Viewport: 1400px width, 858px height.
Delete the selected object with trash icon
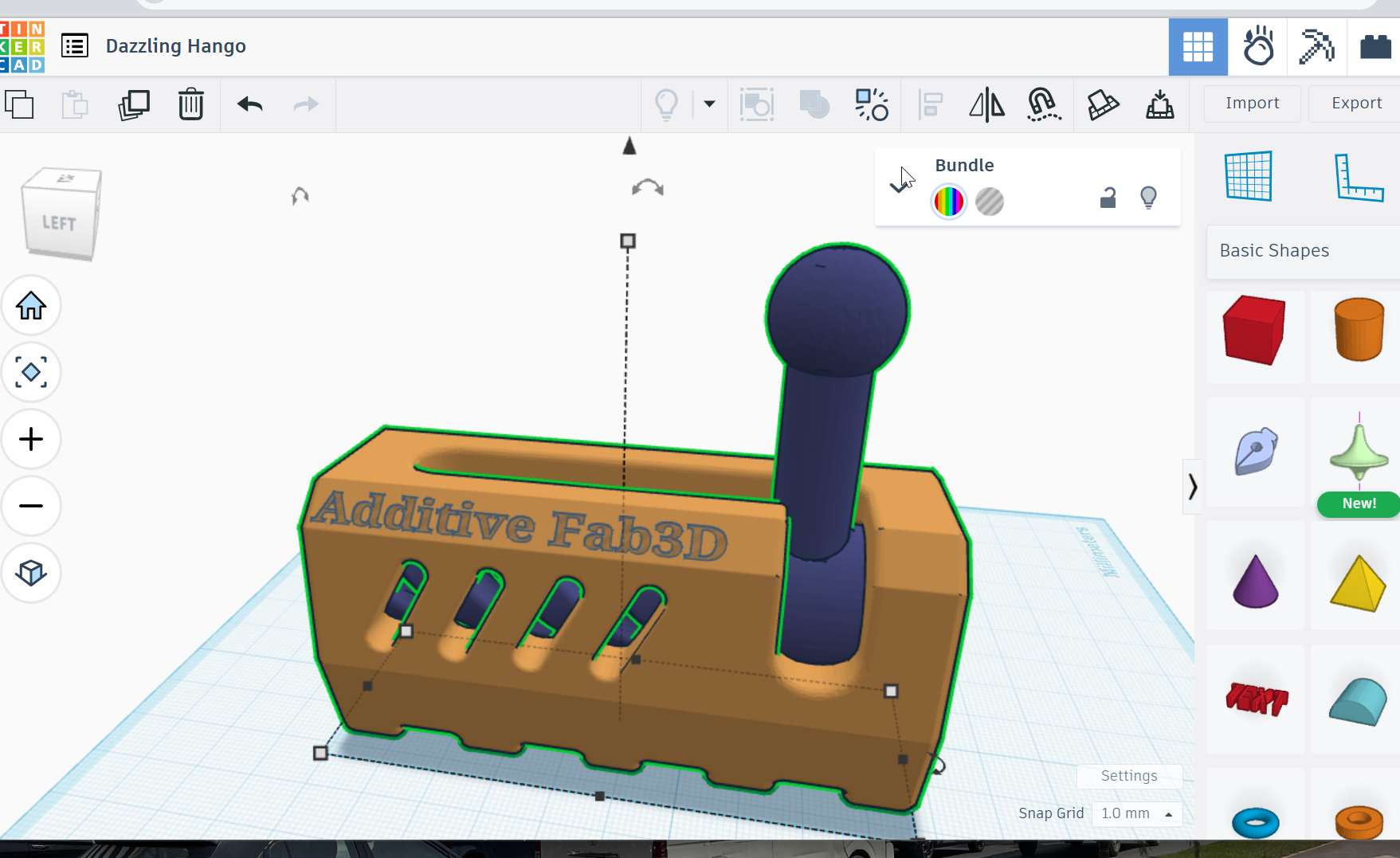point(191,104)
